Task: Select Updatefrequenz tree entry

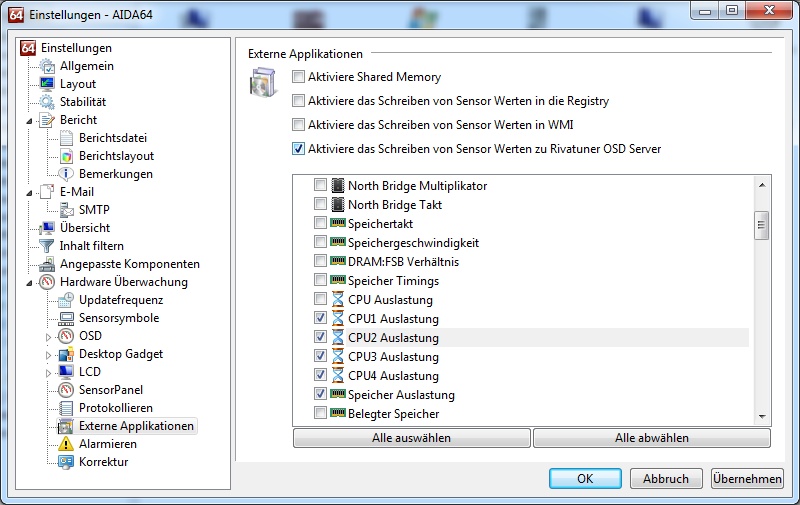Action: tap(121, 300)
